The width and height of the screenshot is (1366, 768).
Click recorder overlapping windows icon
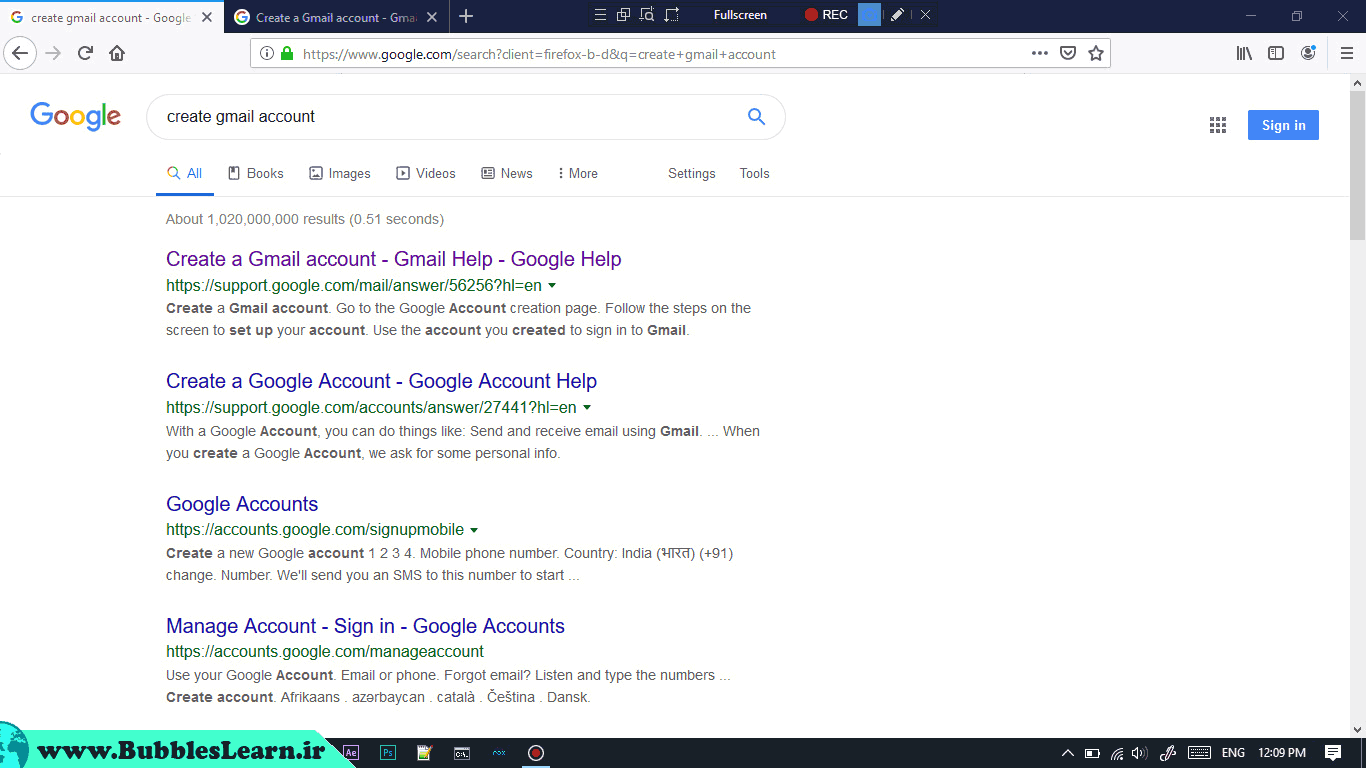623,14
